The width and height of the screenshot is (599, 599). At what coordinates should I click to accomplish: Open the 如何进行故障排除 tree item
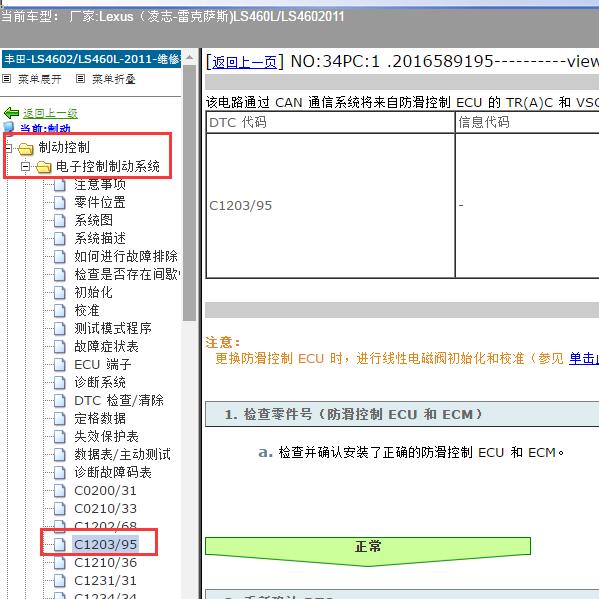coord(126,256)
